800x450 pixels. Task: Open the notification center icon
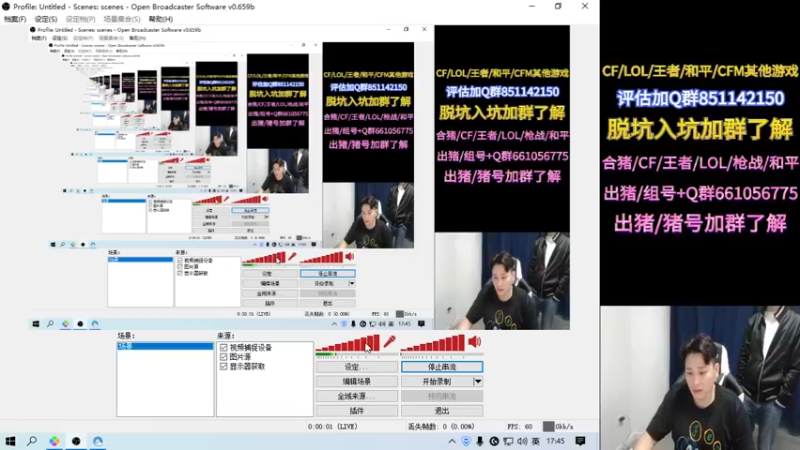[580, 441]
